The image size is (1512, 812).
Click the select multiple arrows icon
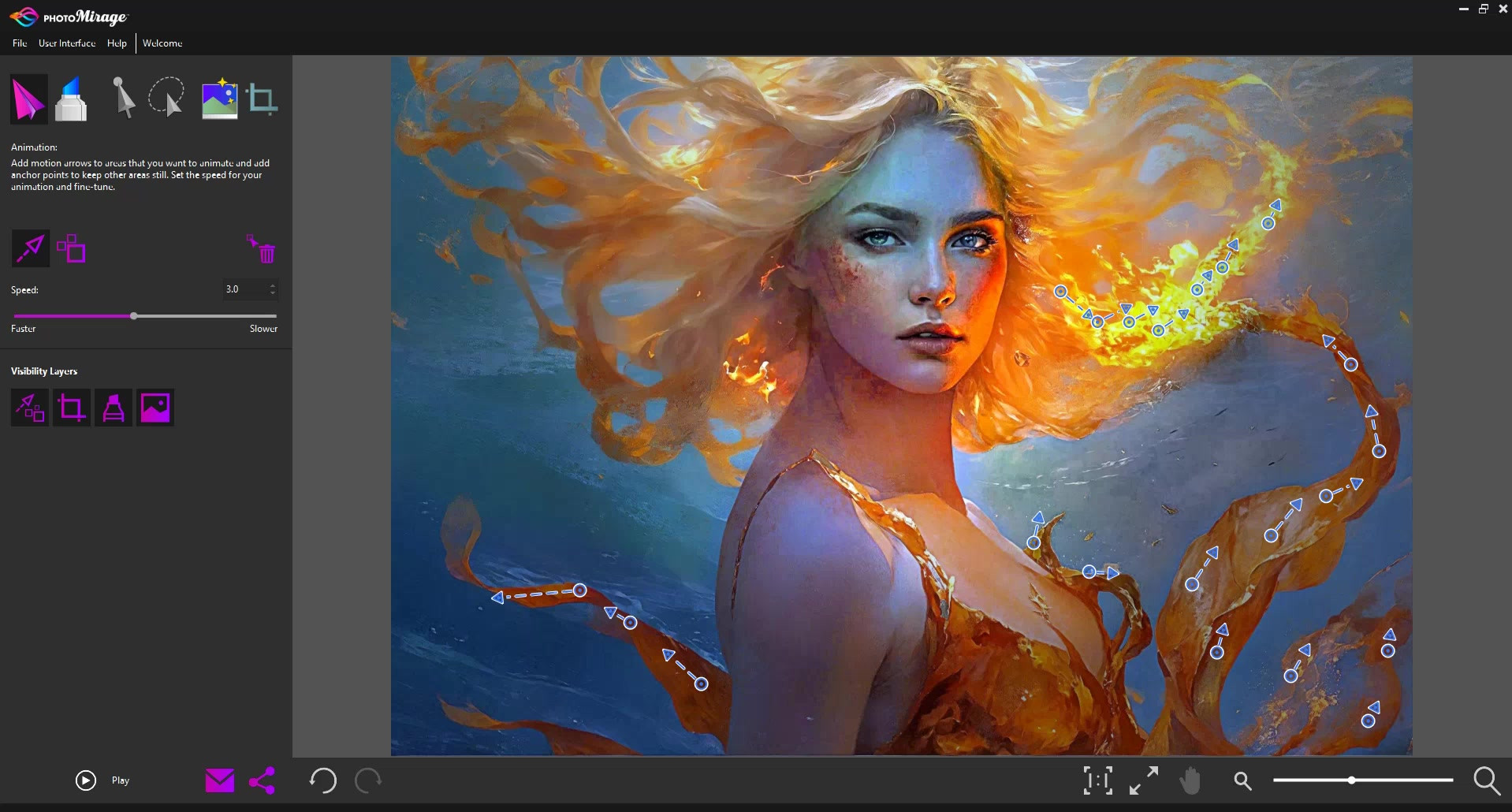click(x=71, y=248)
